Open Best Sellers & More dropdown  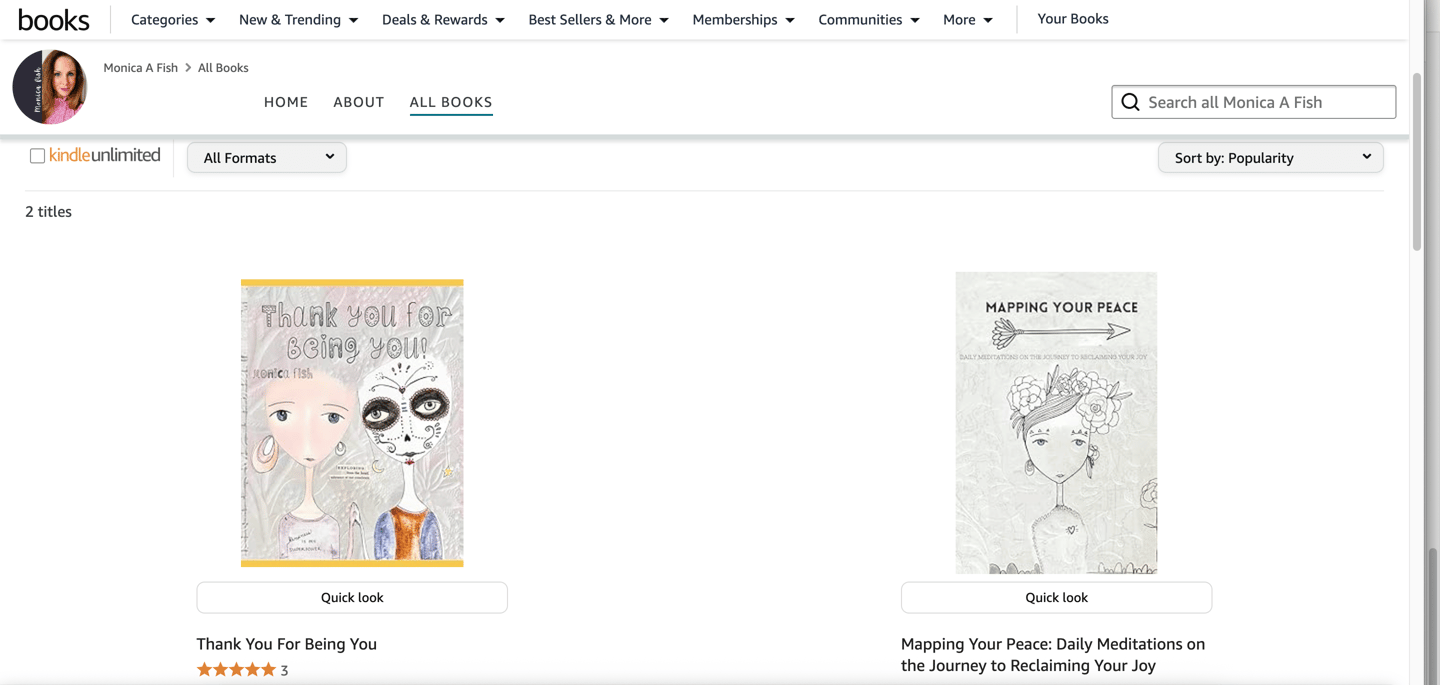click(598, 20)
